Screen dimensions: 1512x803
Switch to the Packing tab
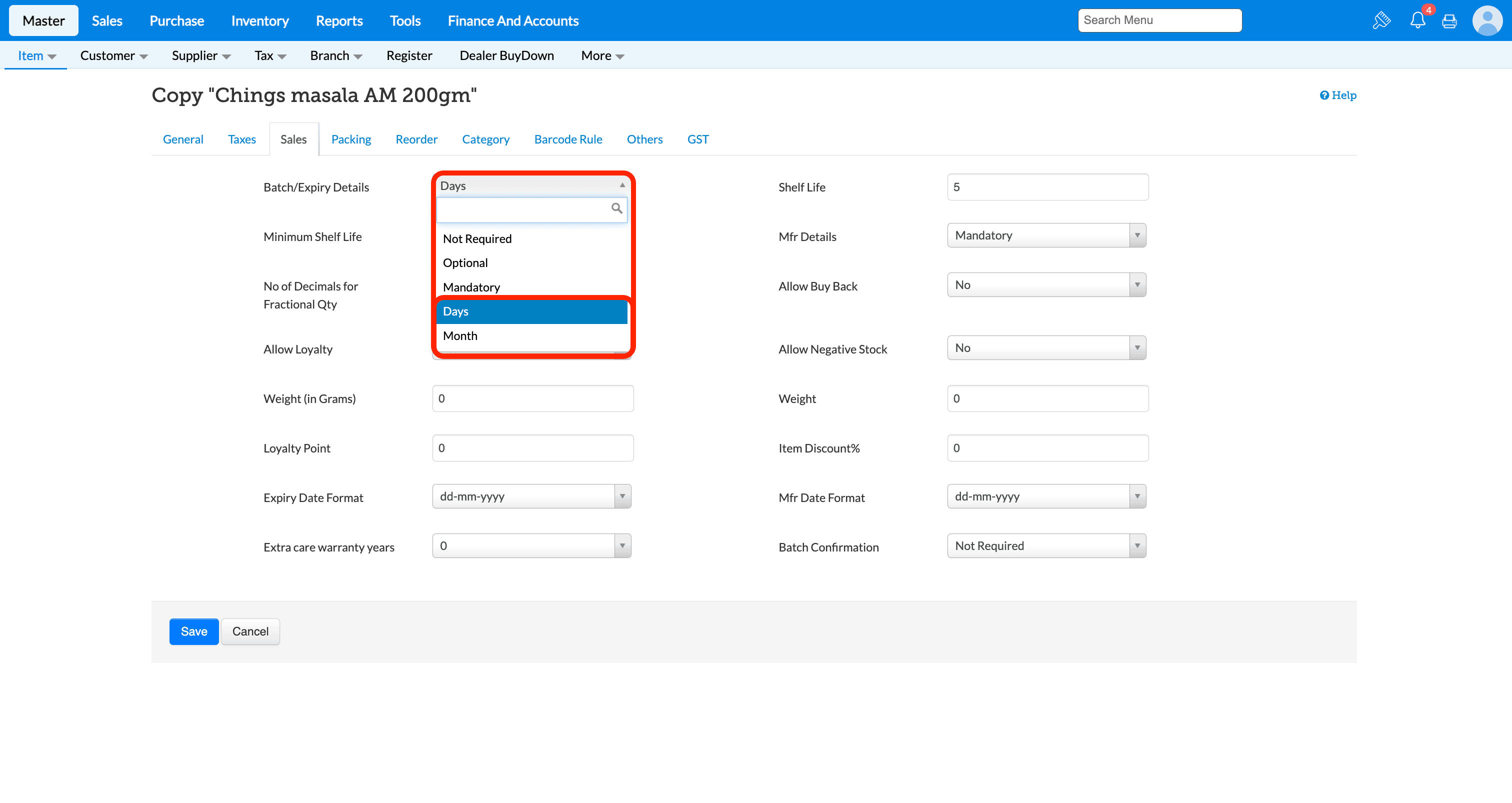point(351,139)
